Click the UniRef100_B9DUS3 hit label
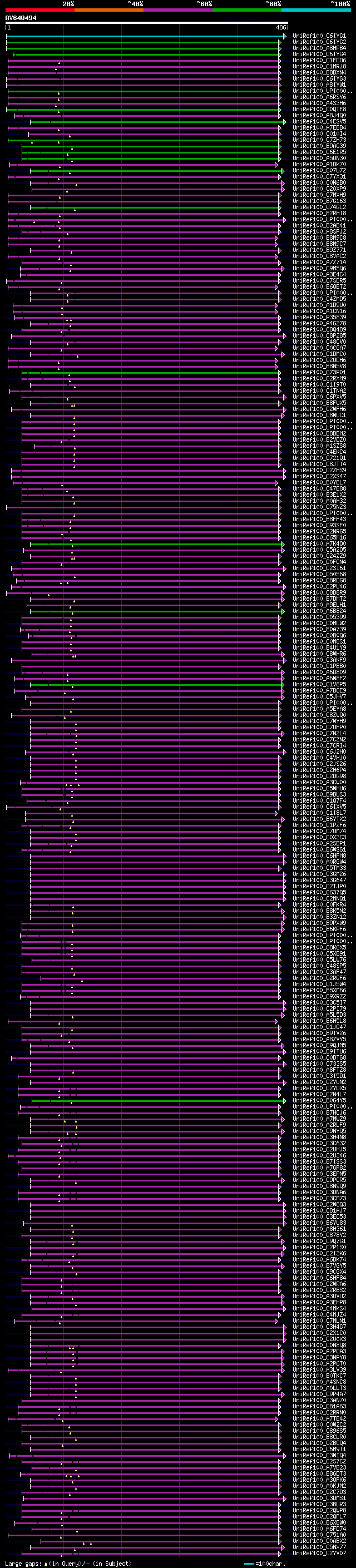This screenshot has width=356, height=1568. 319,794
